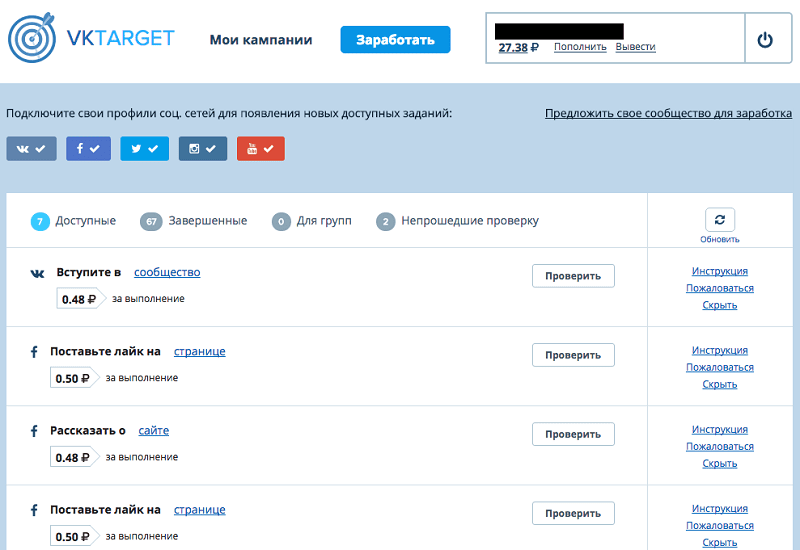800x550 pixels.
Task: Click the Вывести link
Action: pyautogui.click(x=635, y=47)
